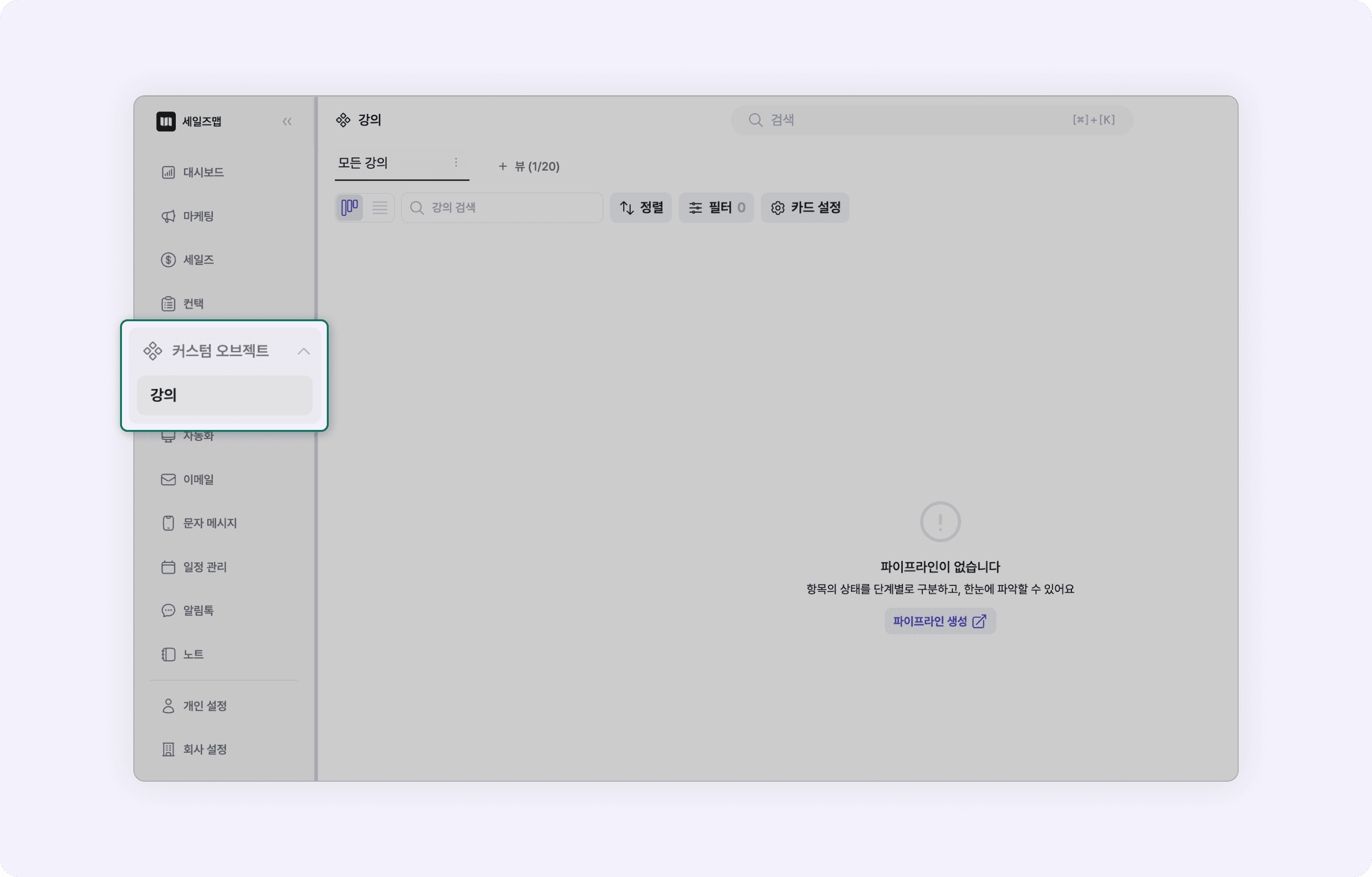
Task: Open 대시보드 from the sidebar
Action: click(203, 172)
